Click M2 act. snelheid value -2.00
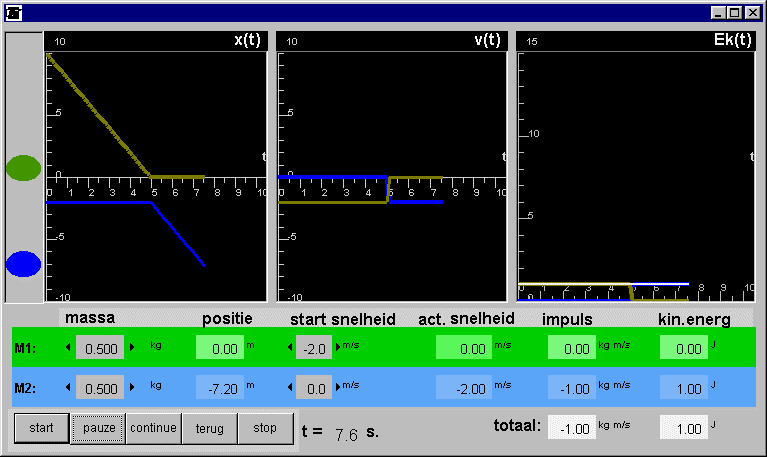Screen dimensions: 767x457 coord(464,387)
